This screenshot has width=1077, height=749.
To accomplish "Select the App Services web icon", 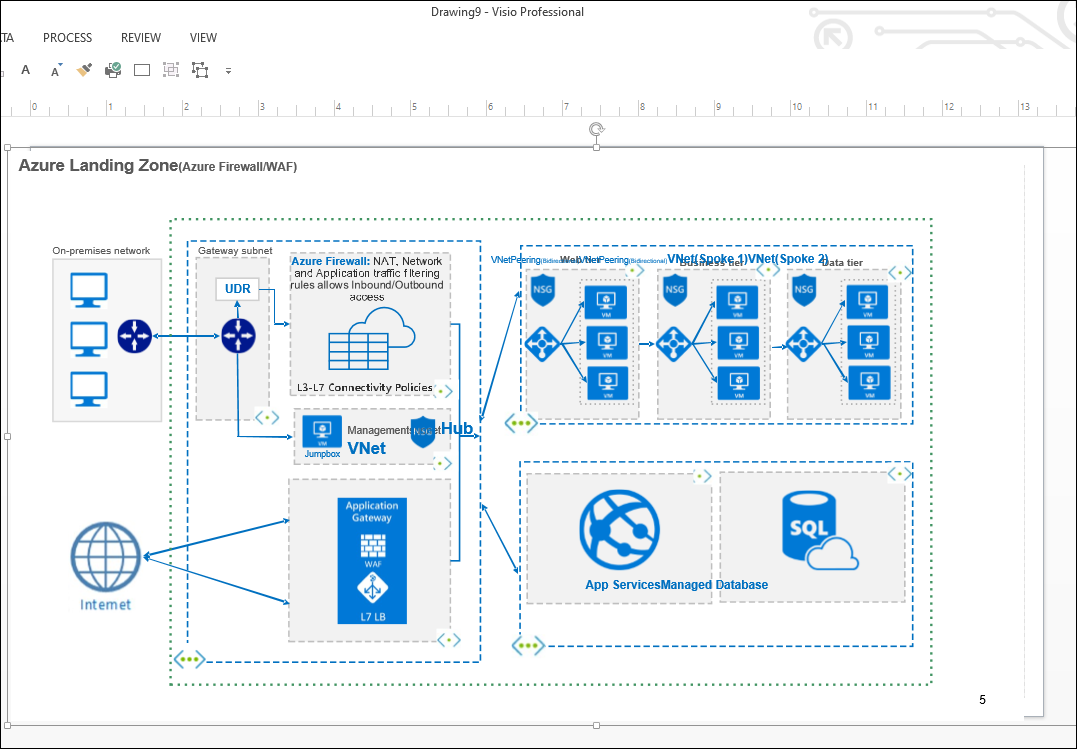I will coord(620,530).
